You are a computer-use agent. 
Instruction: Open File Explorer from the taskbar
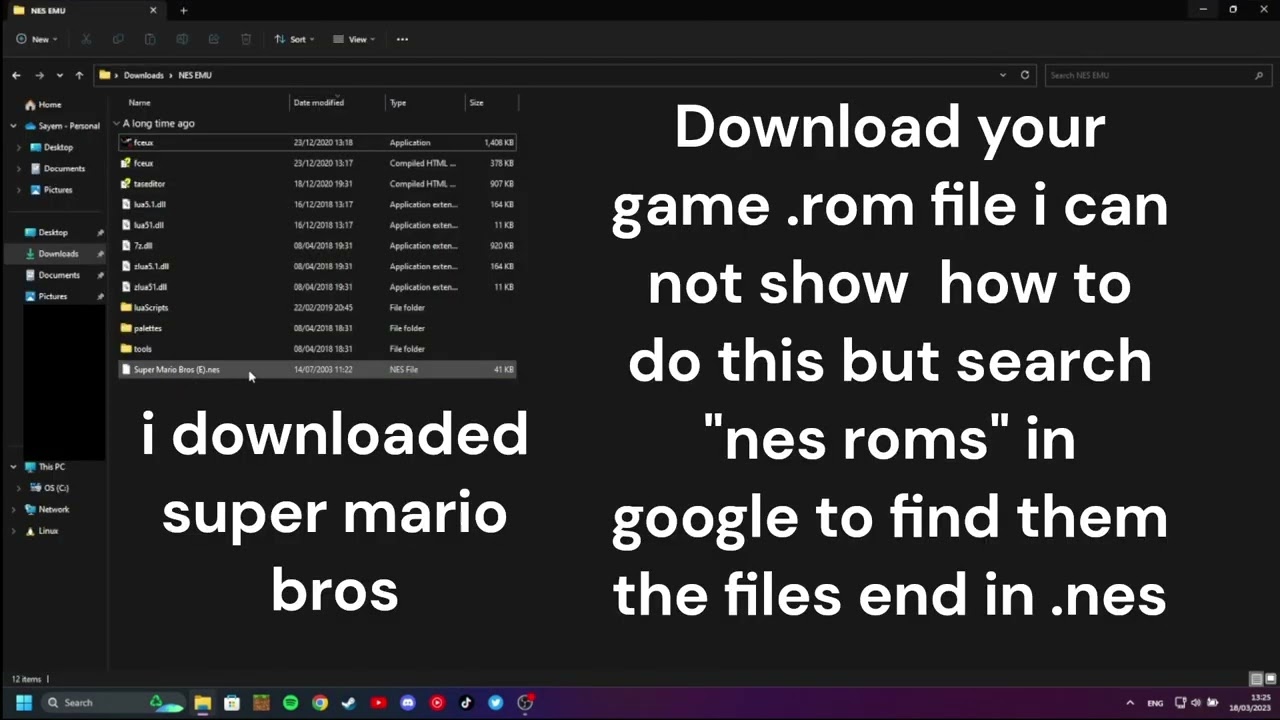coord(202,702)
